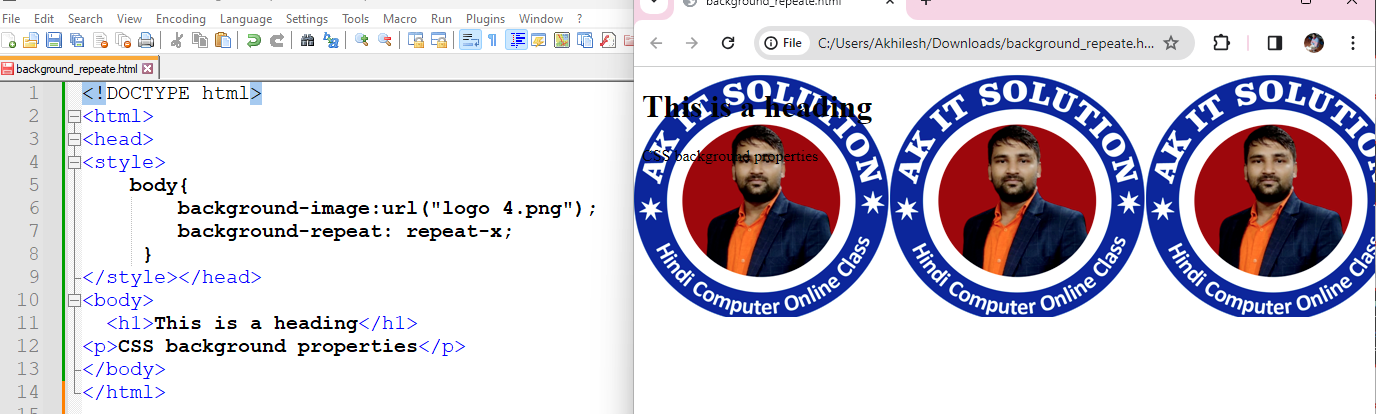Collapse the <body> fold on line 10

pos(73,300)
